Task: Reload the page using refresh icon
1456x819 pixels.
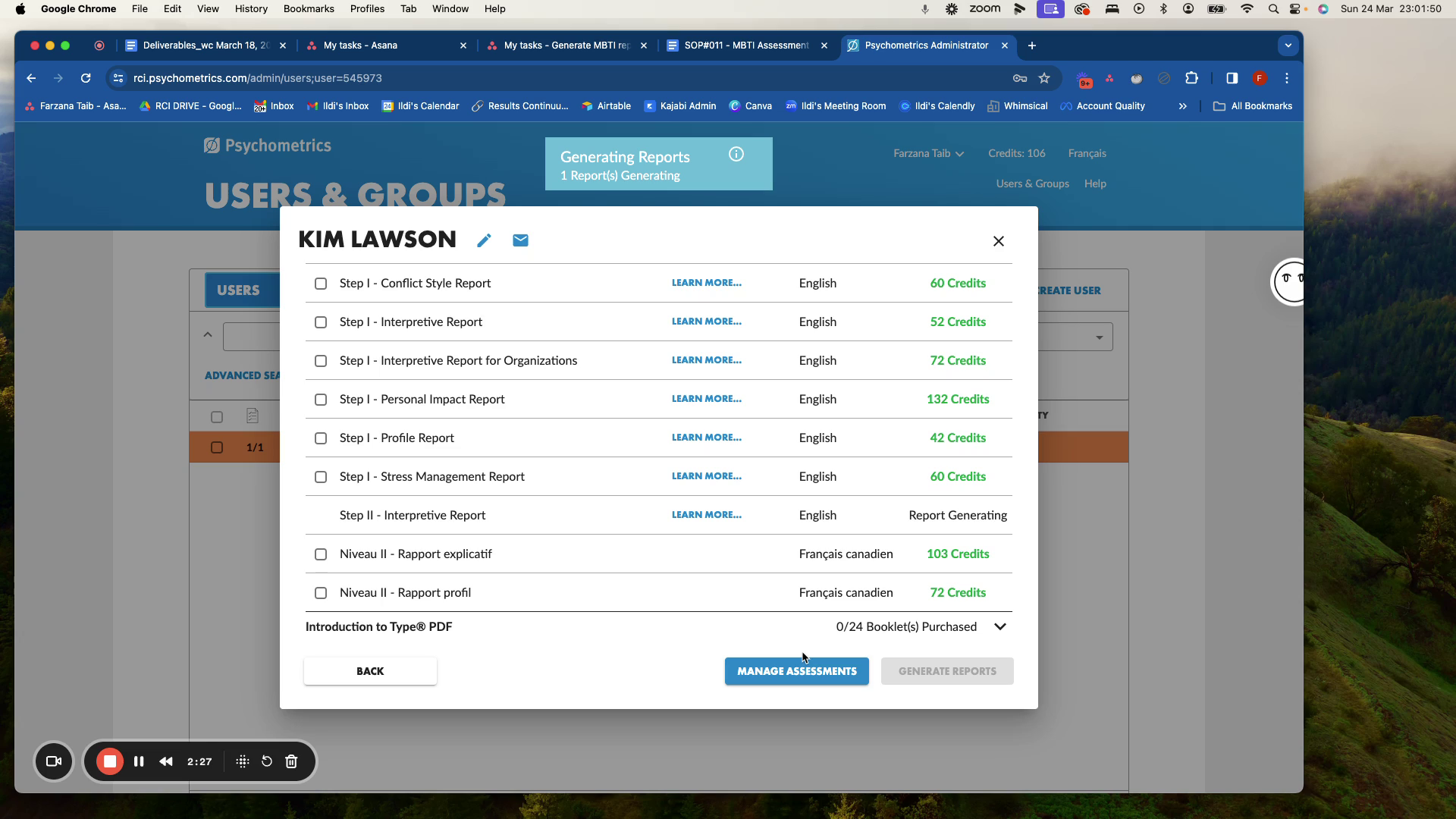Action: (86, 78)
